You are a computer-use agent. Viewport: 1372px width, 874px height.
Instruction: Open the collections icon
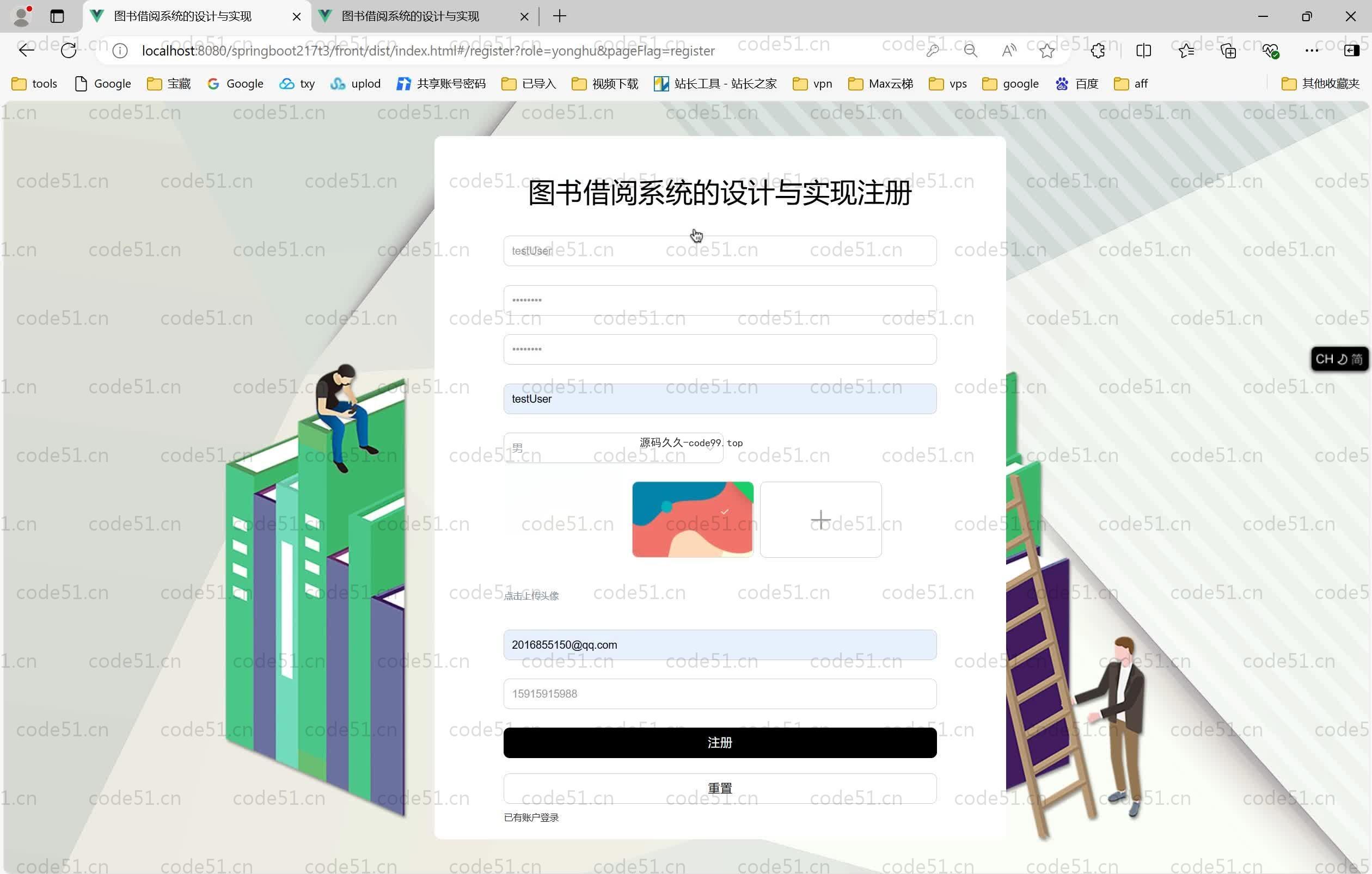pos(1228,51)
